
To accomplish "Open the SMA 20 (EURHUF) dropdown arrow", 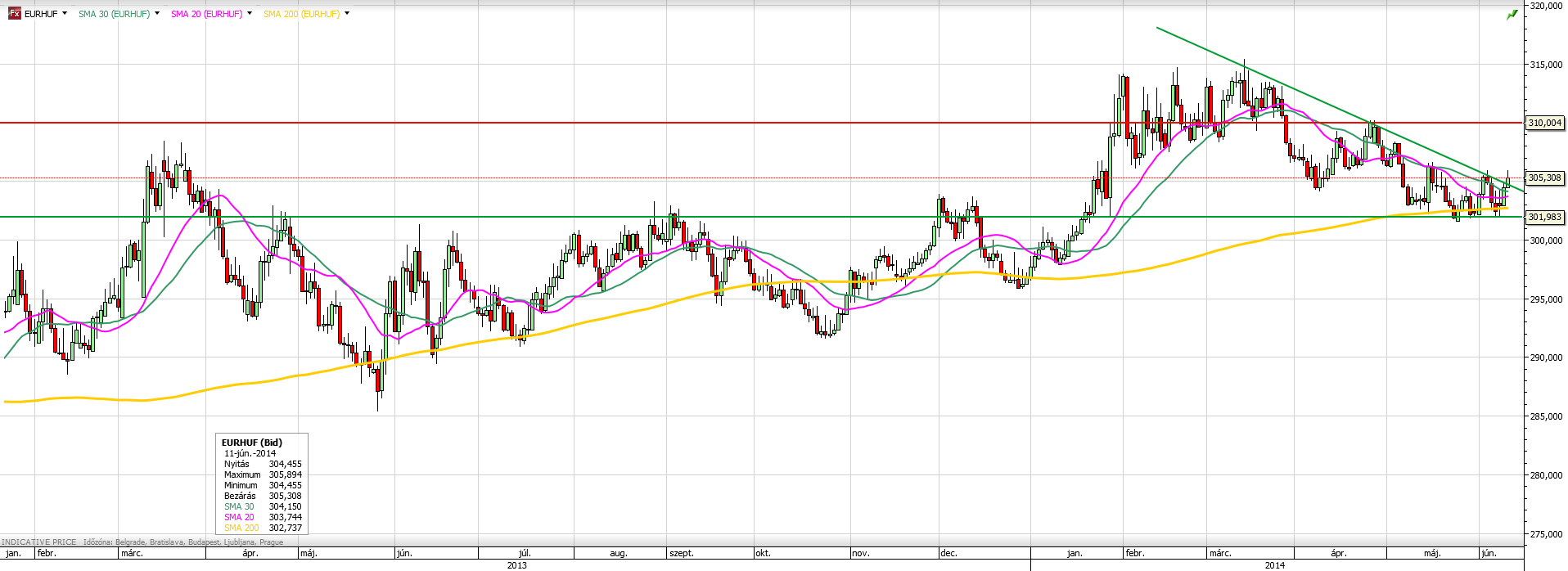I will [x=249, y=14].
